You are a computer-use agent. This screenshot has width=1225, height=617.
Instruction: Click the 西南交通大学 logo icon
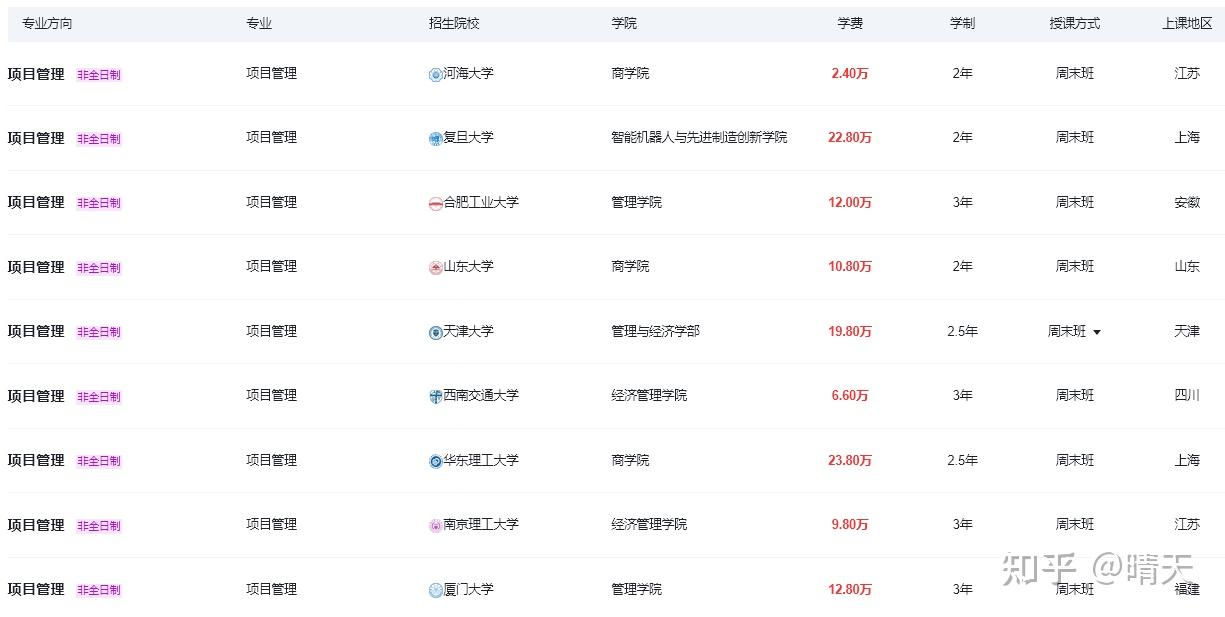coord(435,396)
